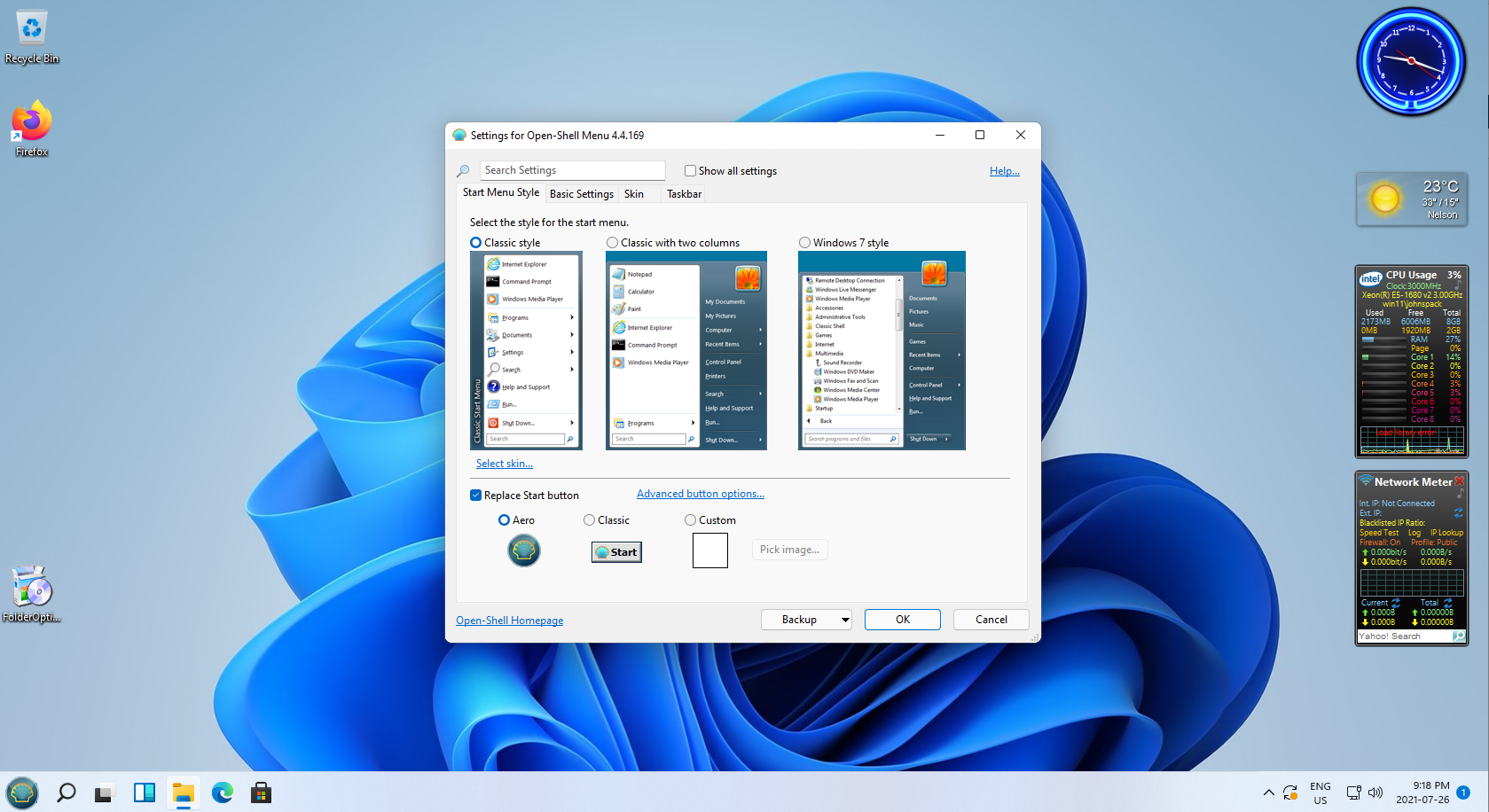
Task: Click the Backup button
Action: tap(799, 620)
